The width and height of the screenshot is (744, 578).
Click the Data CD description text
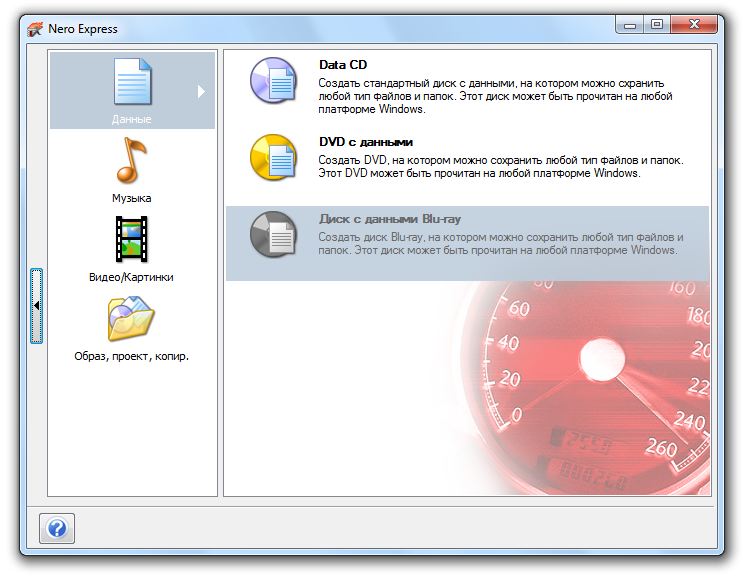tap(495, 96)
